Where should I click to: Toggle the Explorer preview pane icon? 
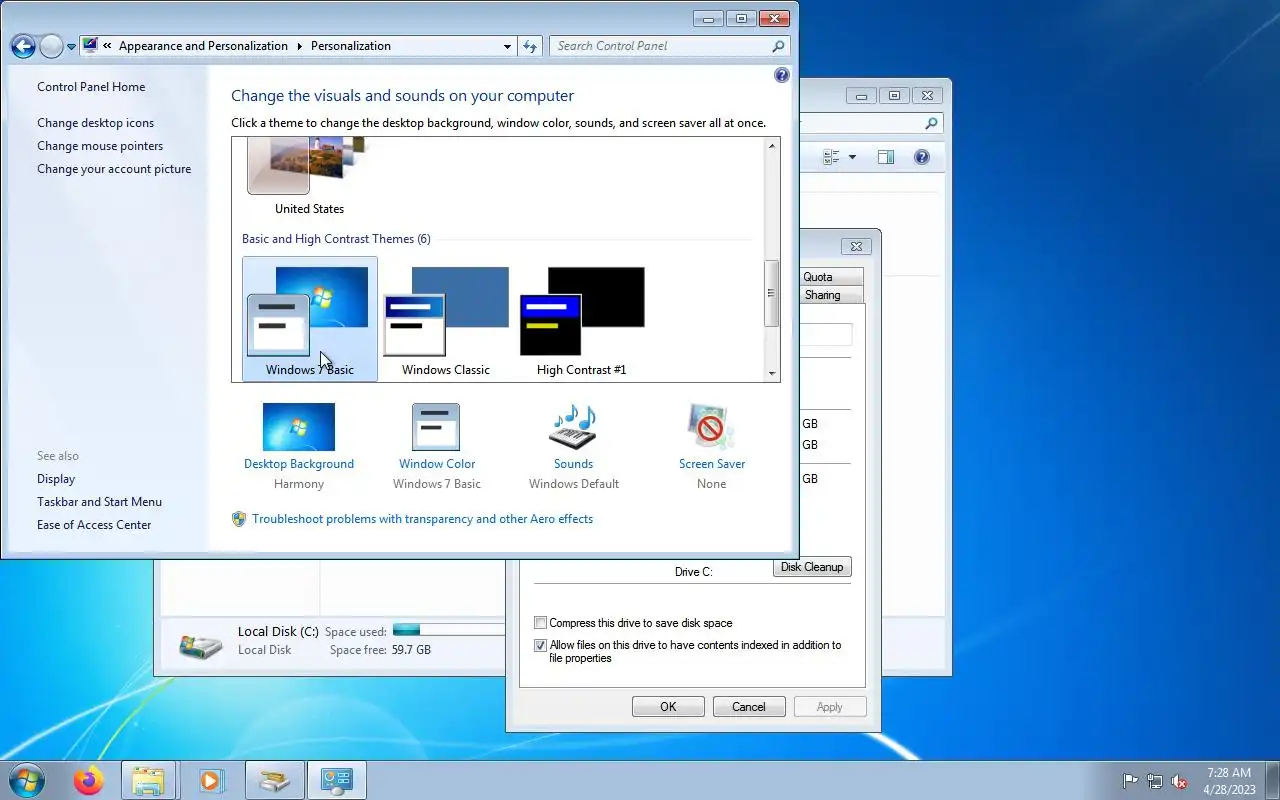pyautogui.click(x=886, y=157)
